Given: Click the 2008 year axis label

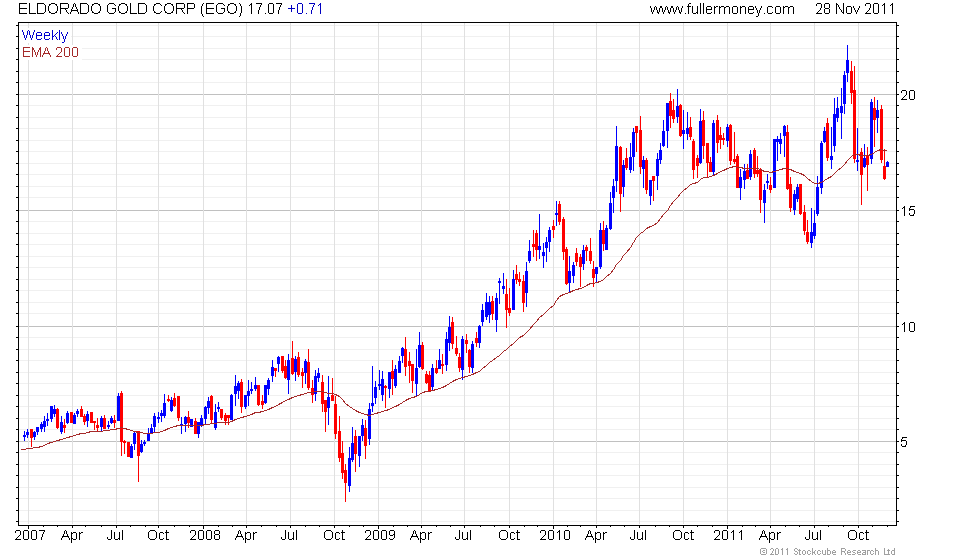Looking at the screenshot, I should coord(205,535).
